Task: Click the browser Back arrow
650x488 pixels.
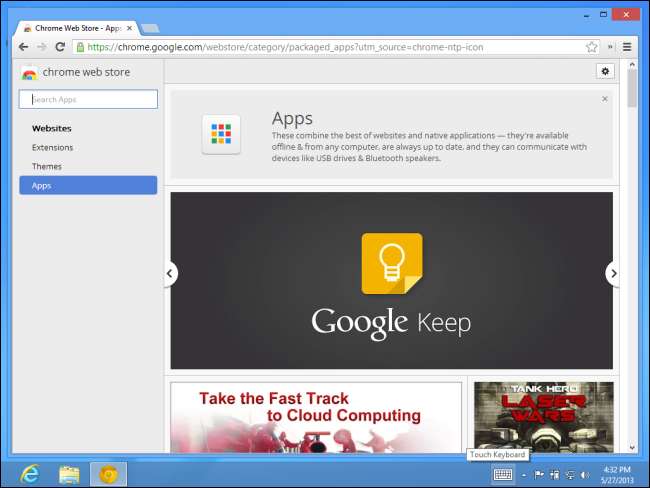Action: [x=24, y=46]
